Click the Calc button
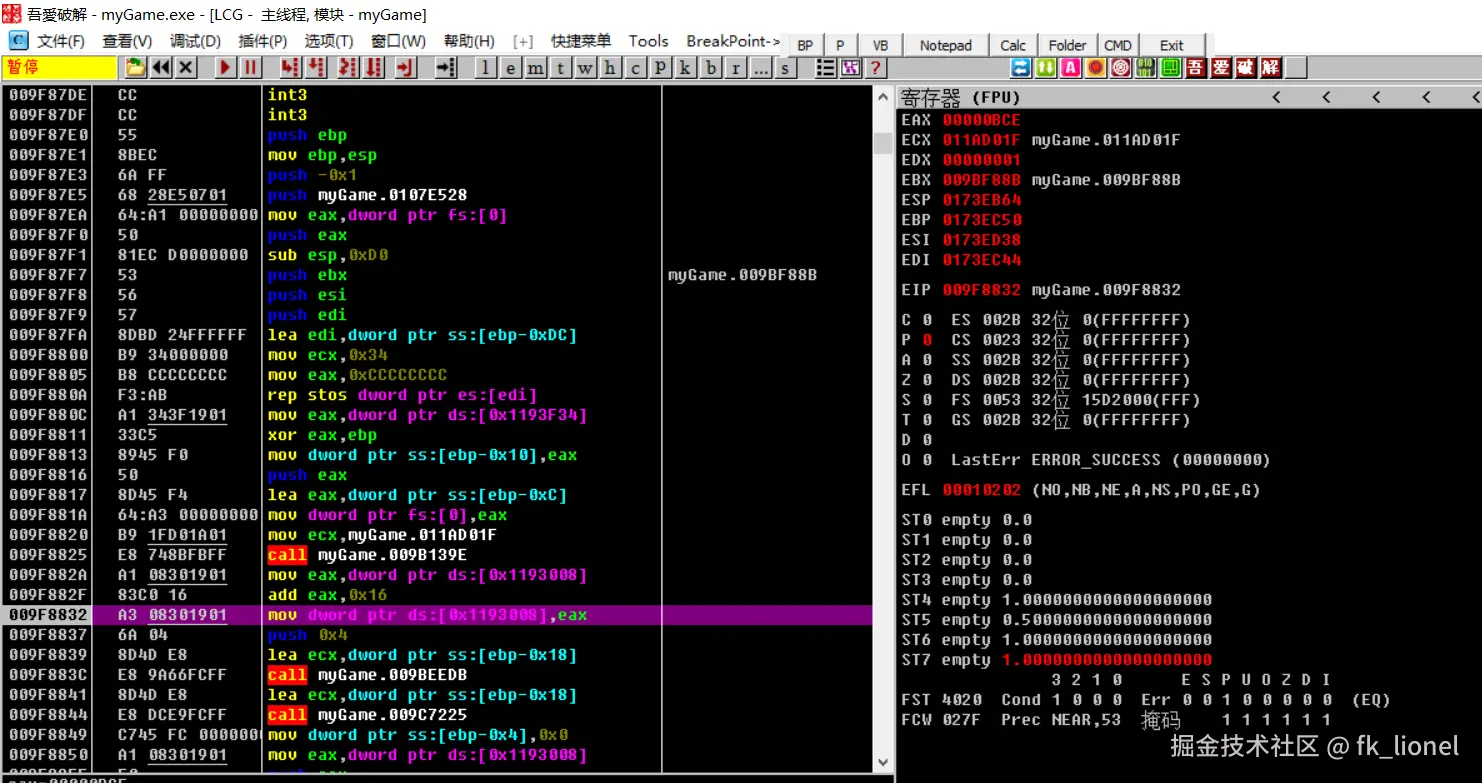 [x=1013, y=45]
